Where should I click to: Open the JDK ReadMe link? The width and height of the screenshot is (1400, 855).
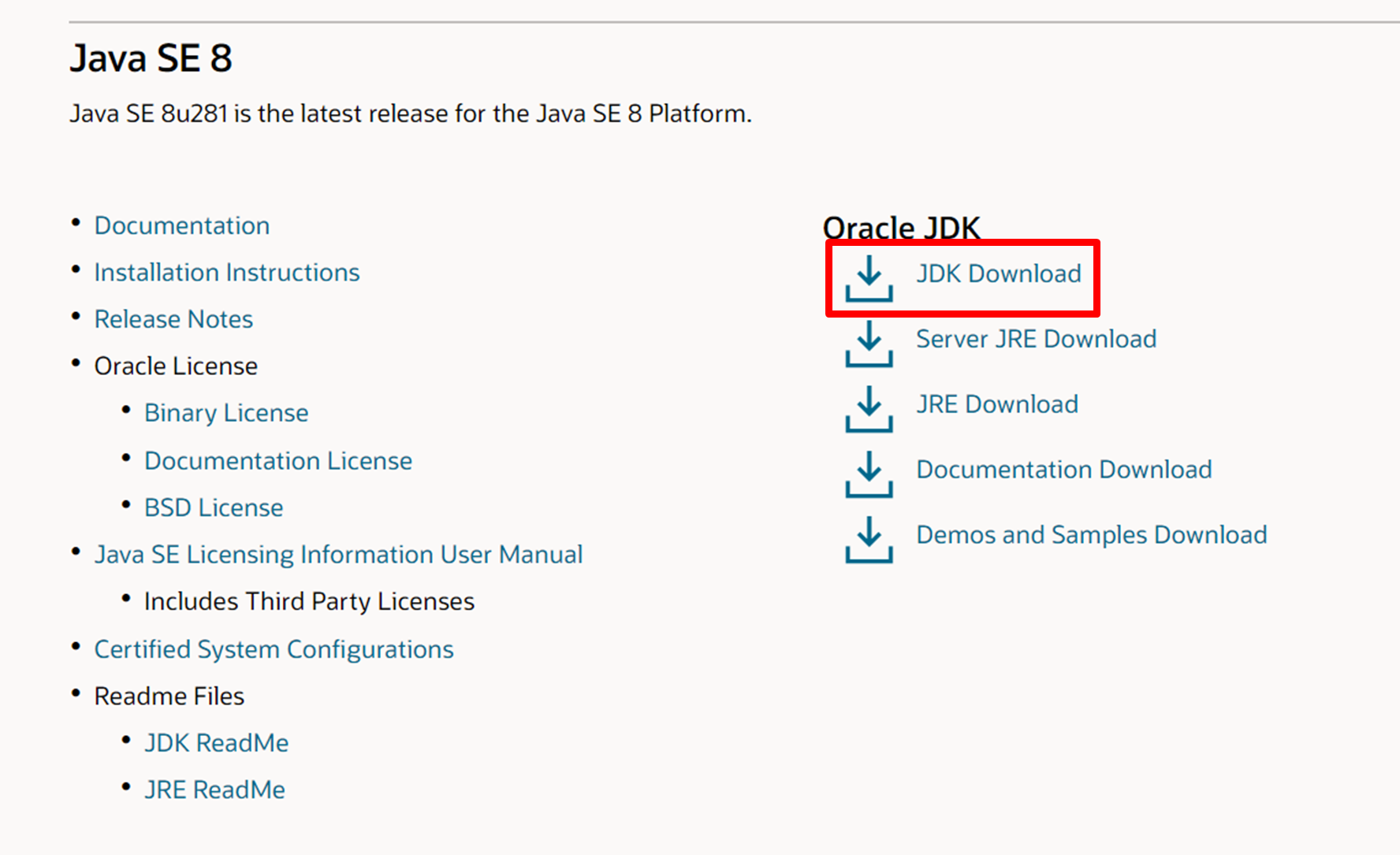[x=217, y=743]
